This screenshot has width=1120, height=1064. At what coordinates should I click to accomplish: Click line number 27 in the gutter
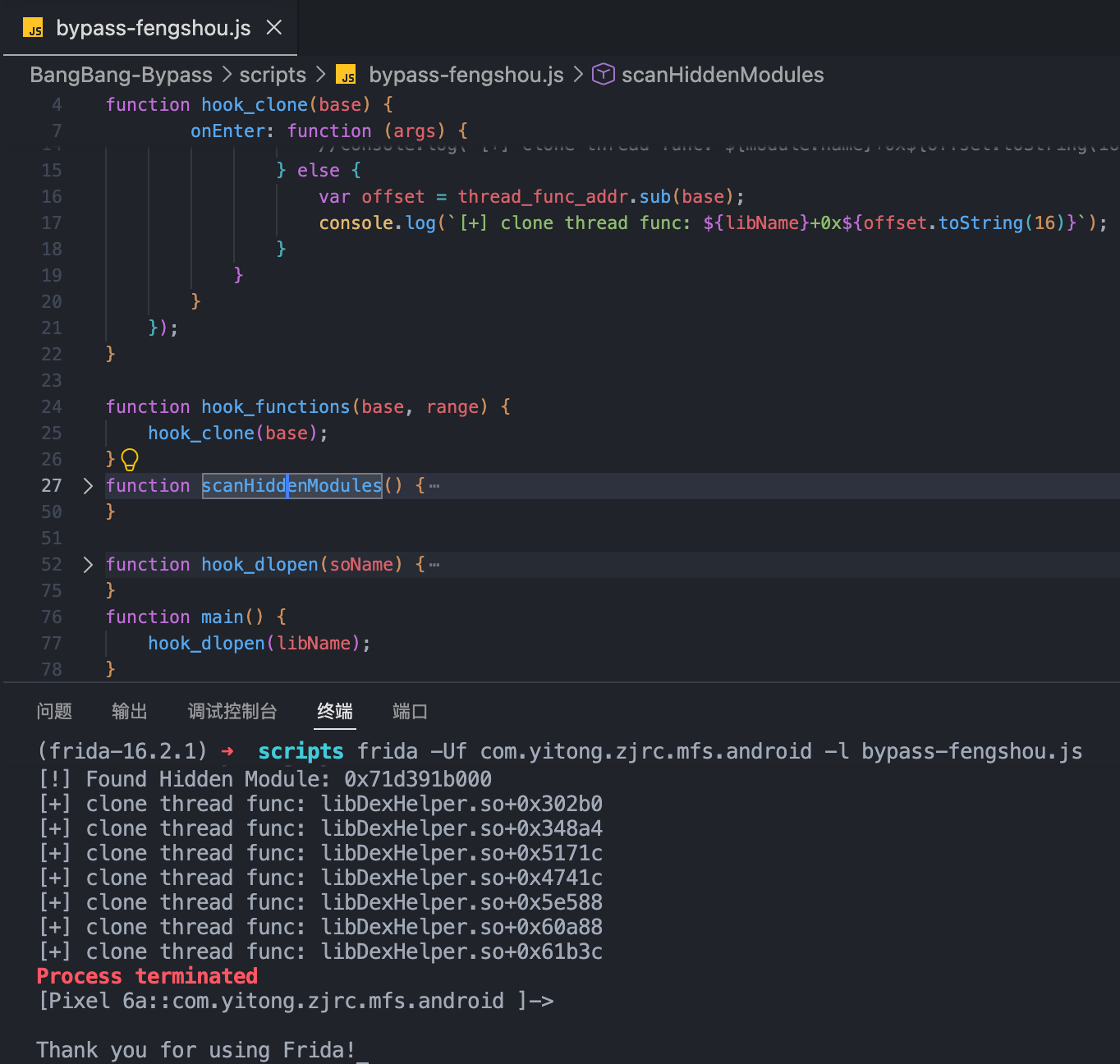click(52, 486)
